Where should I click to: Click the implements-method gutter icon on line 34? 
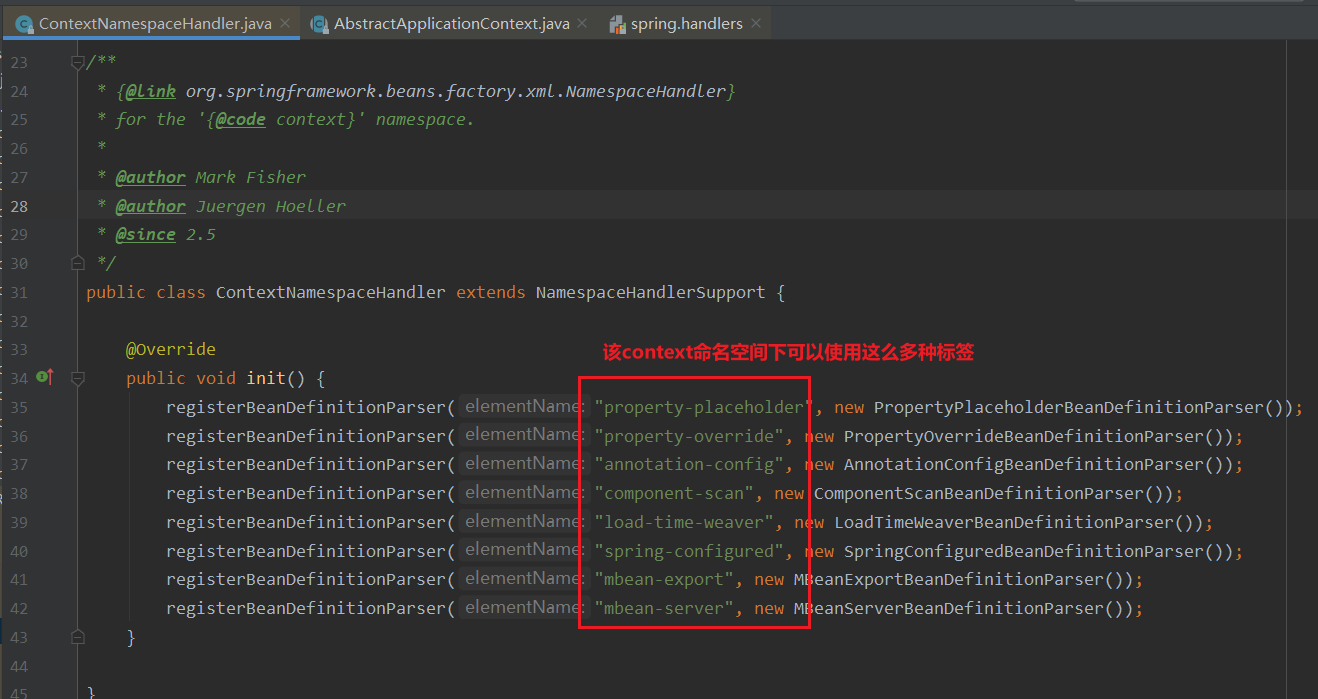point(44,377)
